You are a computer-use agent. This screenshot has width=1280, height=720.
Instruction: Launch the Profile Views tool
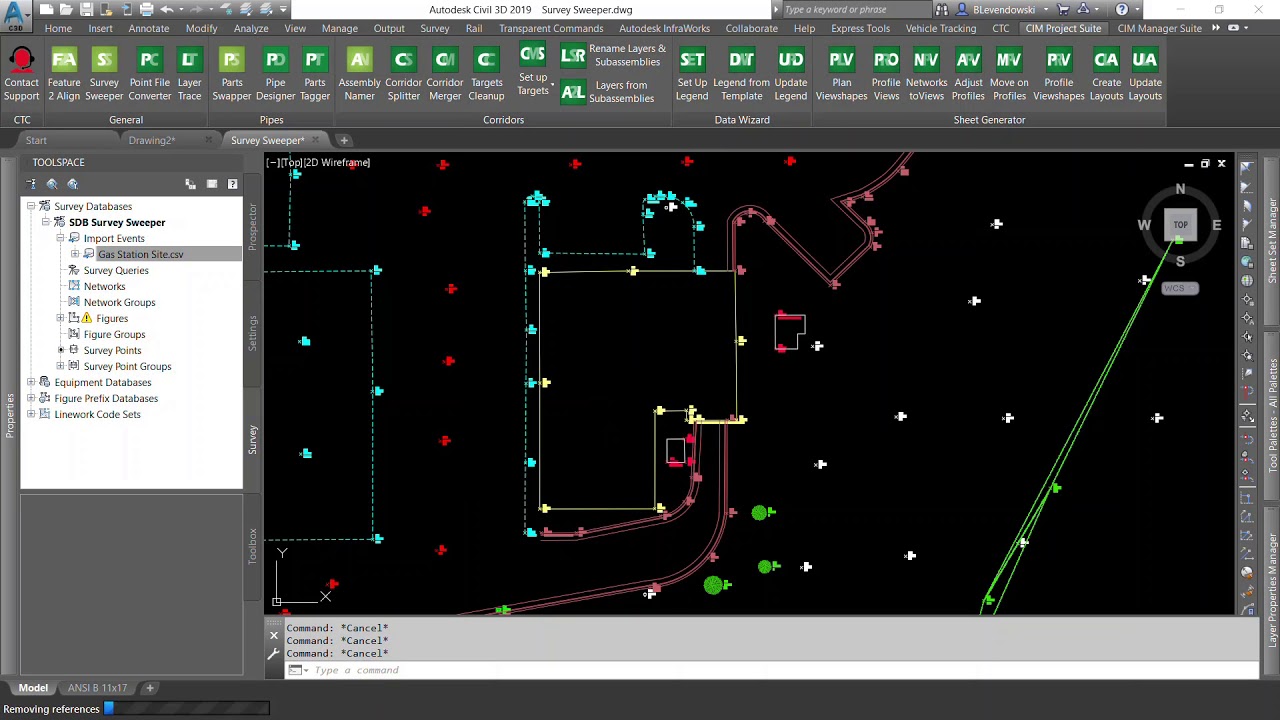pyautogui.click(x=886, y=75)
